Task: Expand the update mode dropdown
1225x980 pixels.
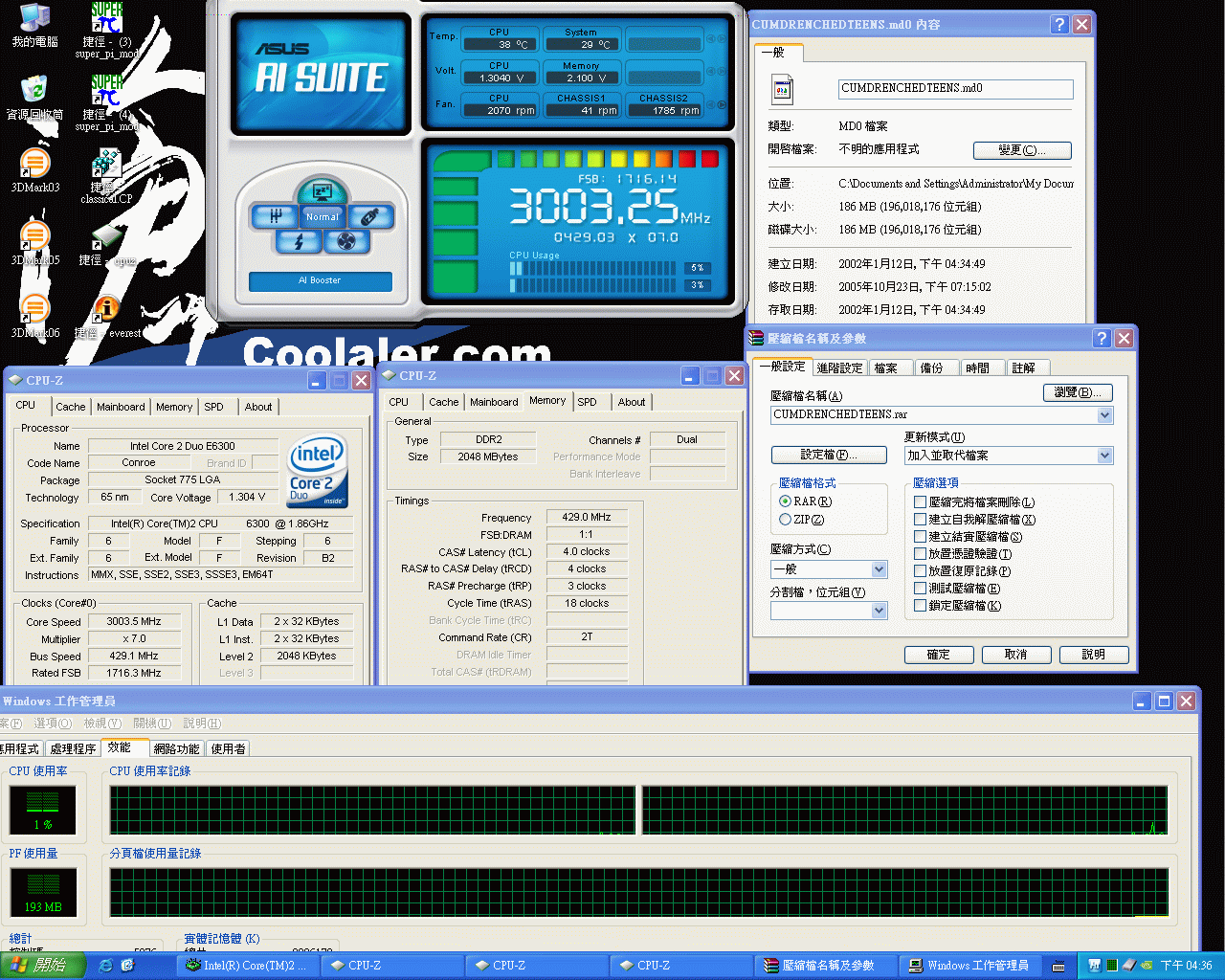Action: 1105,456
